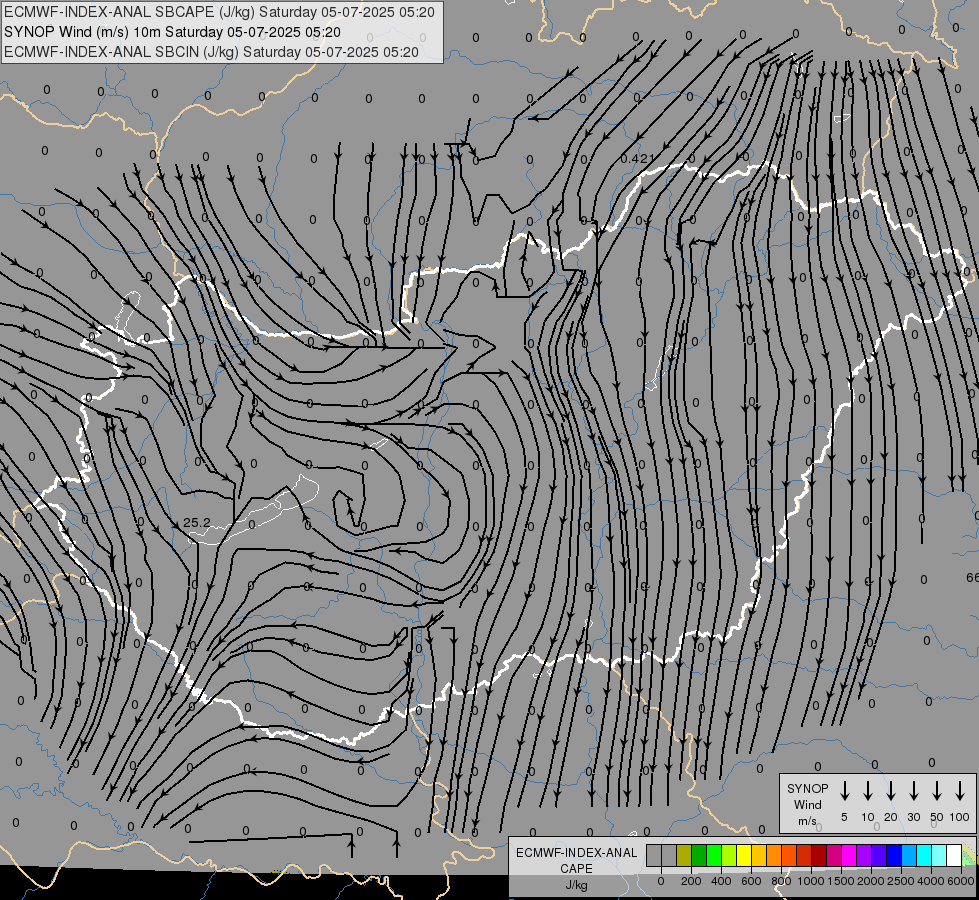
Task: Pick the deep blue CAPE legend swatch
Action: [x=895, y=855]
